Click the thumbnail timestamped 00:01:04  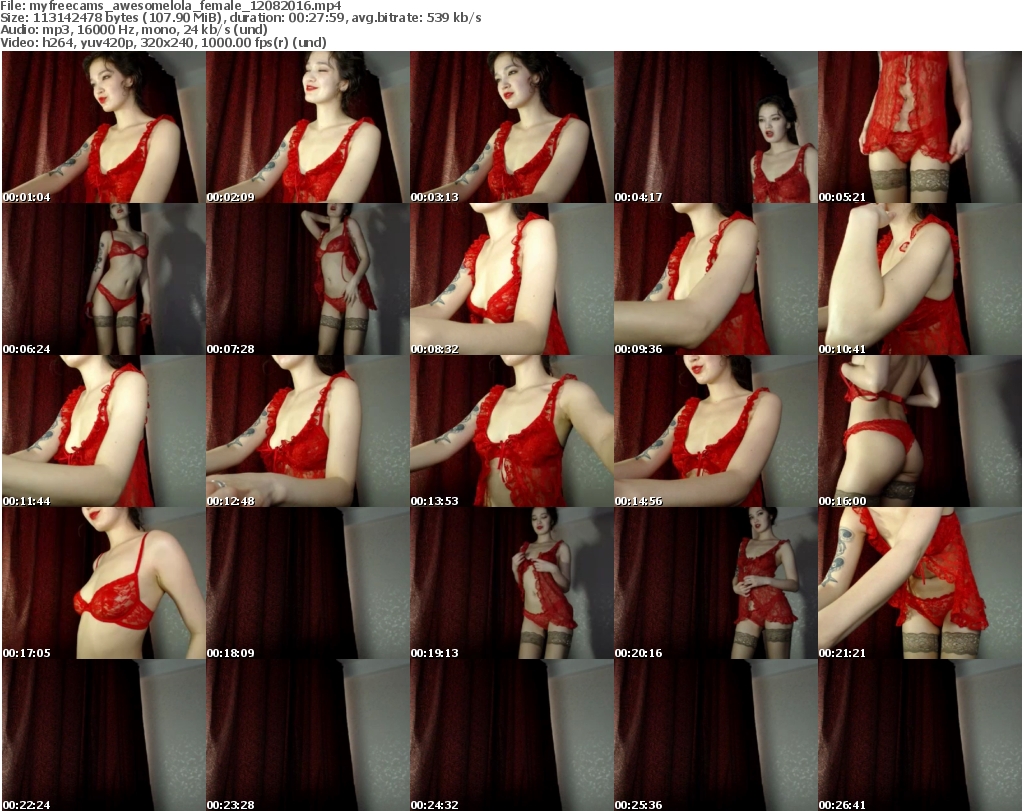103,127
